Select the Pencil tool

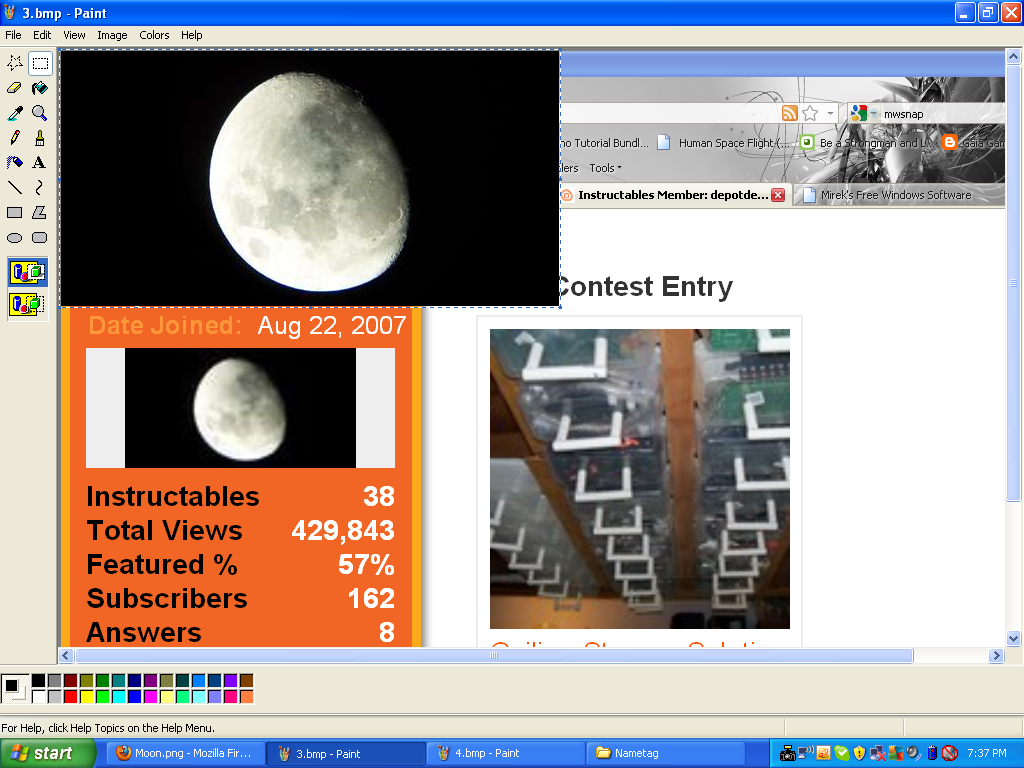point(15,138)
